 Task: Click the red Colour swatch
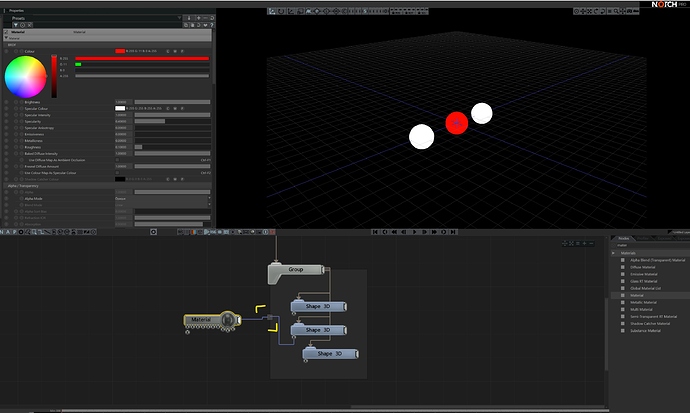click(120, 51)
